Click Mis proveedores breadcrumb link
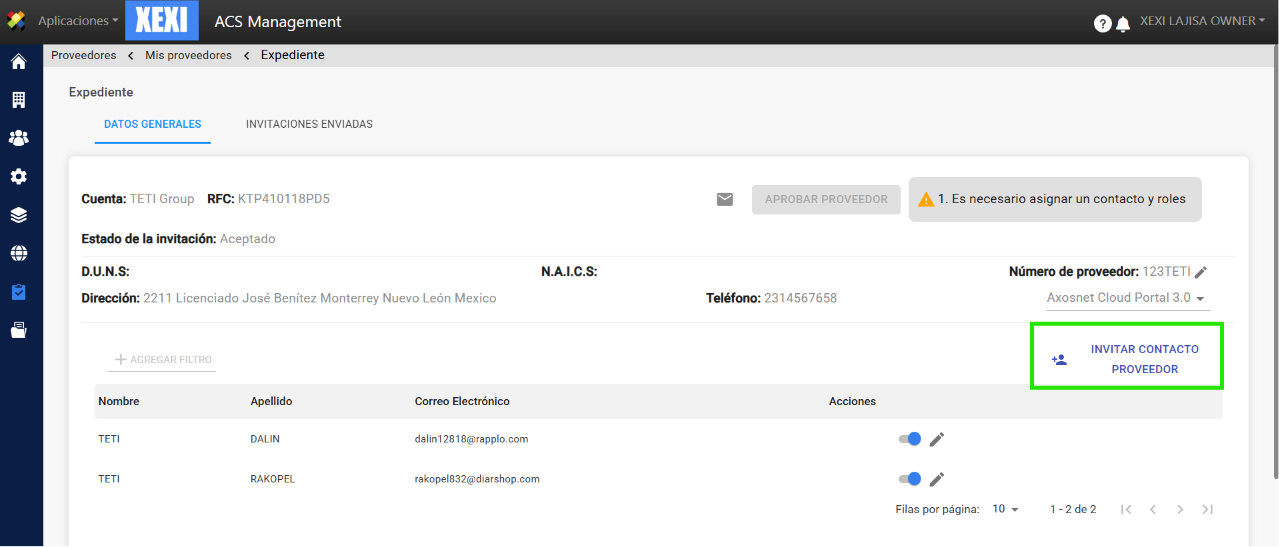 188,55
